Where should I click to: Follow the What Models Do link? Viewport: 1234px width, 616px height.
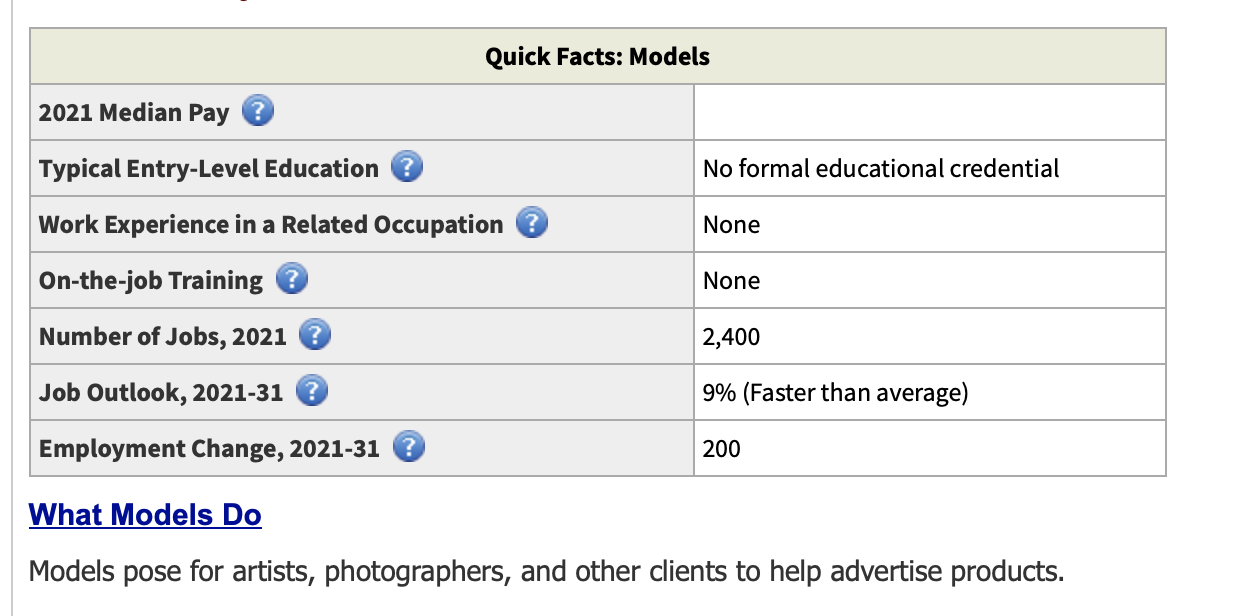(145, 515)
